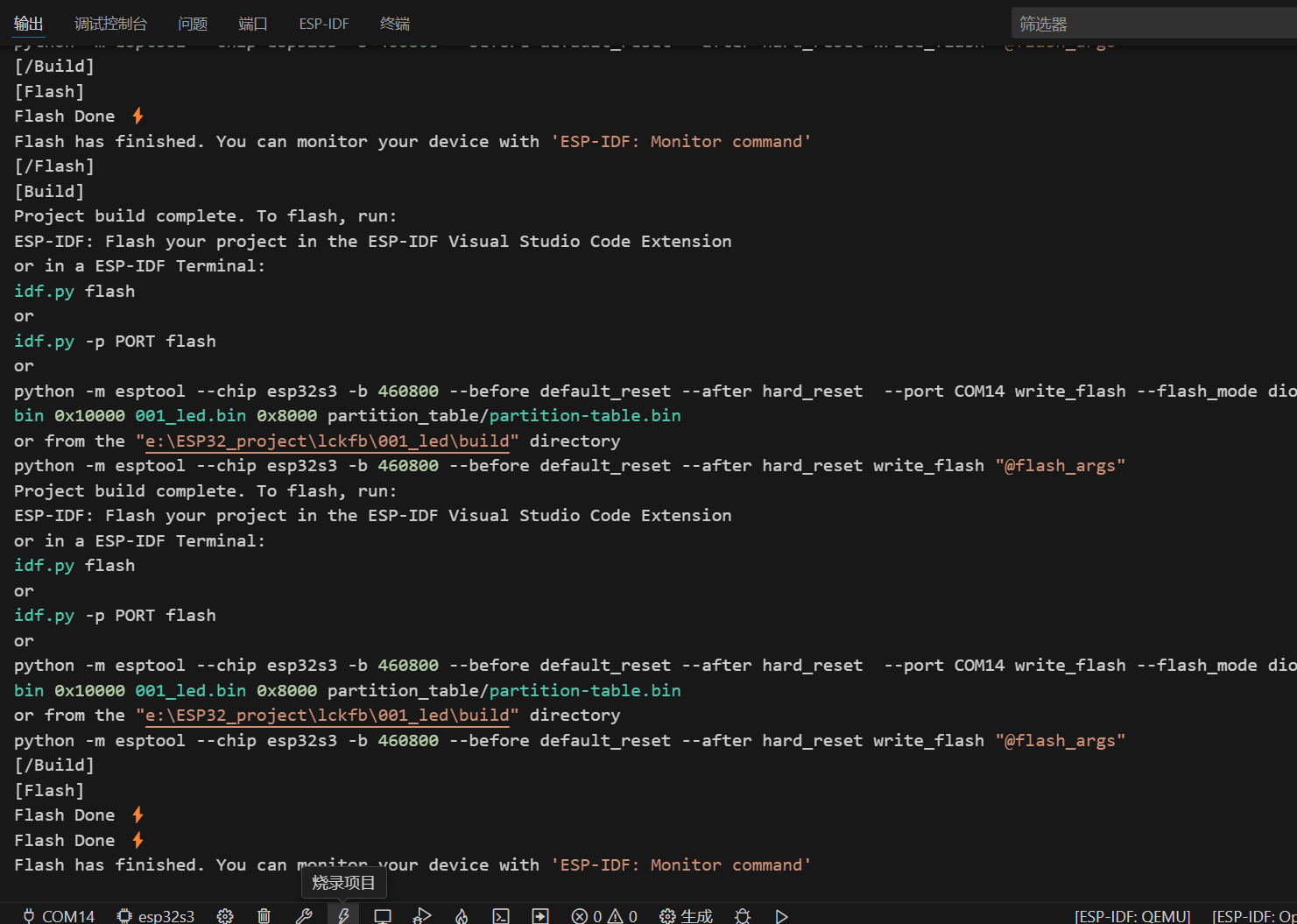Click the run play triangle icon

point(781,915)
